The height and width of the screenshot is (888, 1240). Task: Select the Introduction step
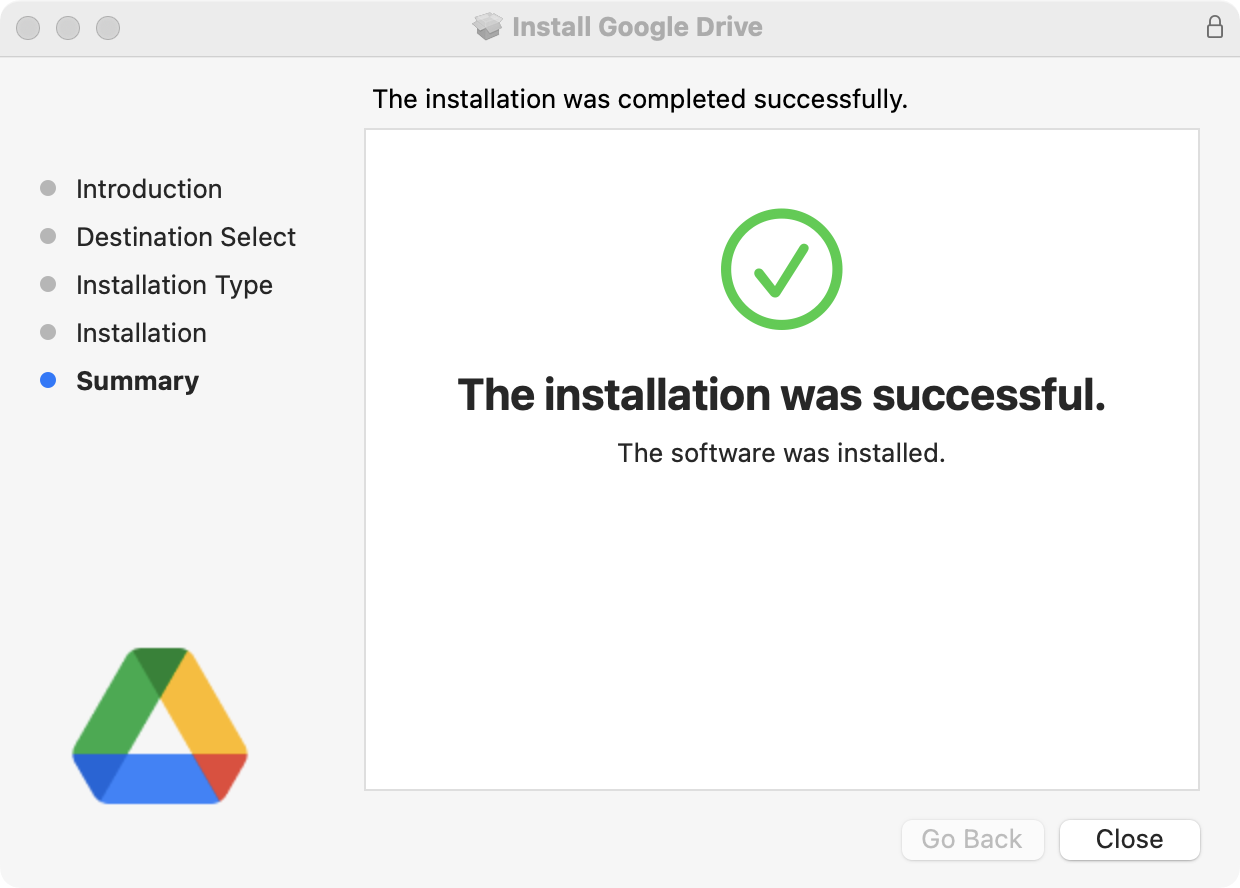[x=148, y=188]
